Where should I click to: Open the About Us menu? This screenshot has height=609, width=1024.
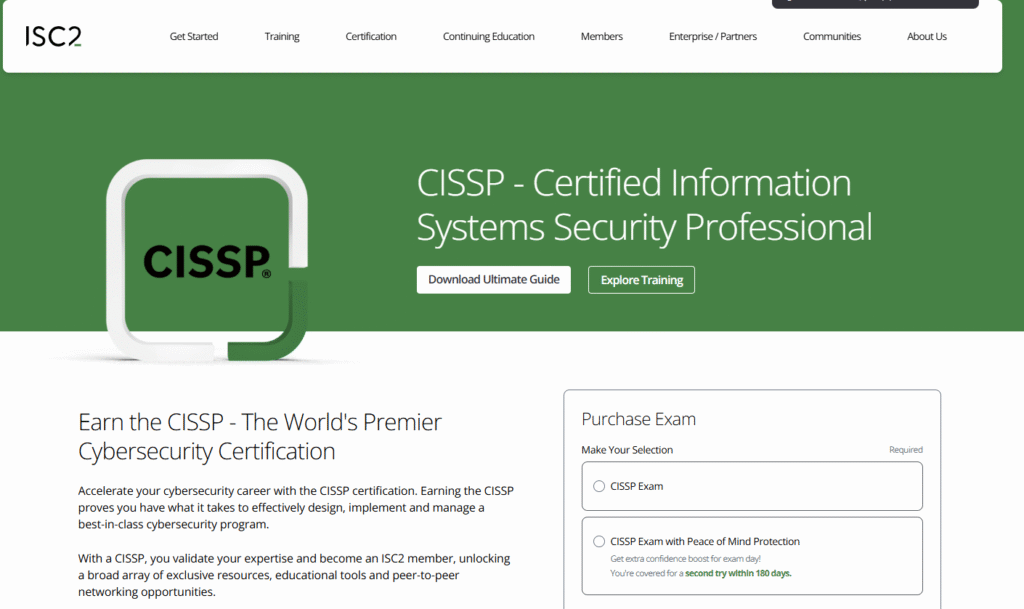pos(927,37)
